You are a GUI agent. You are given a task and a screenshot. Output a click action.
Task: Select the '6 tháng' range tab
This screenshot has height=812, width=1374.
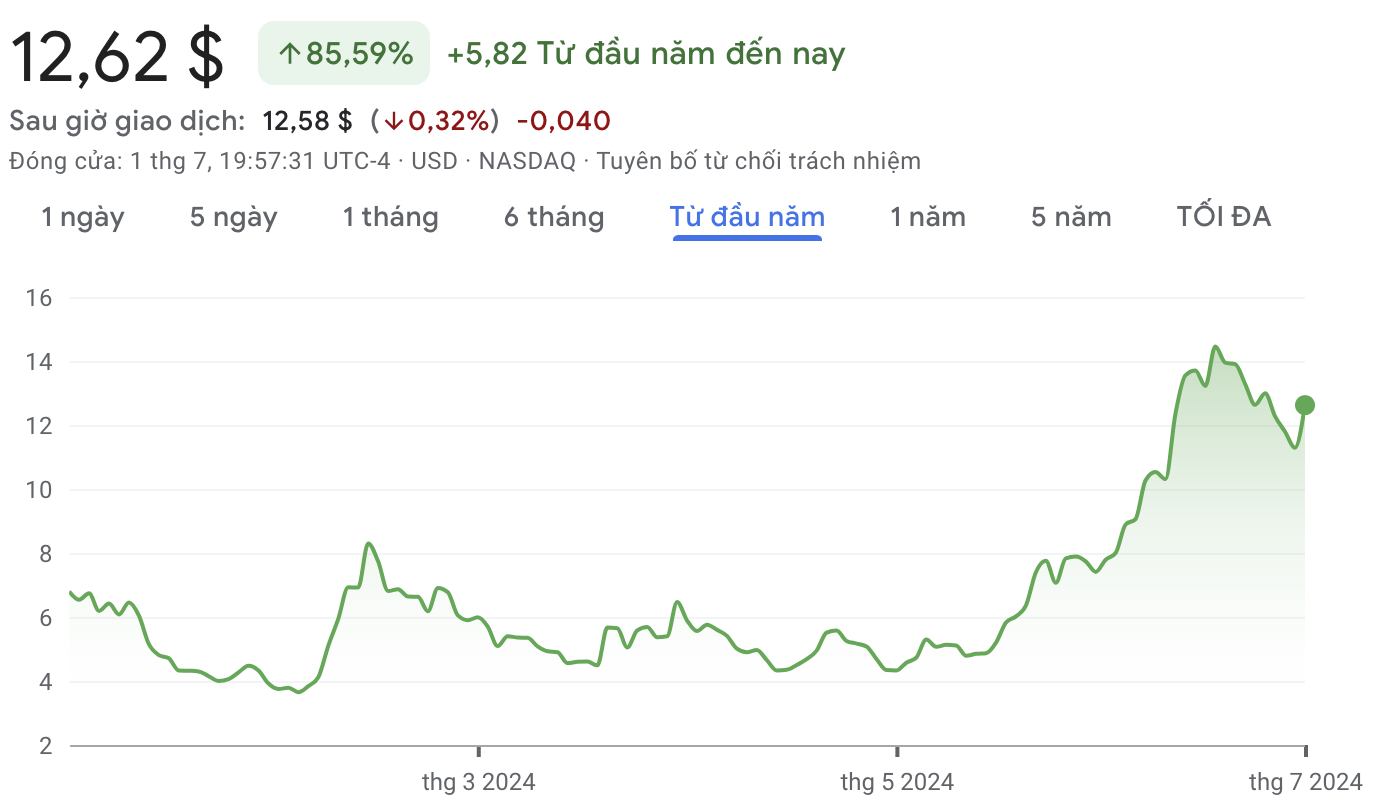(554, 217)
